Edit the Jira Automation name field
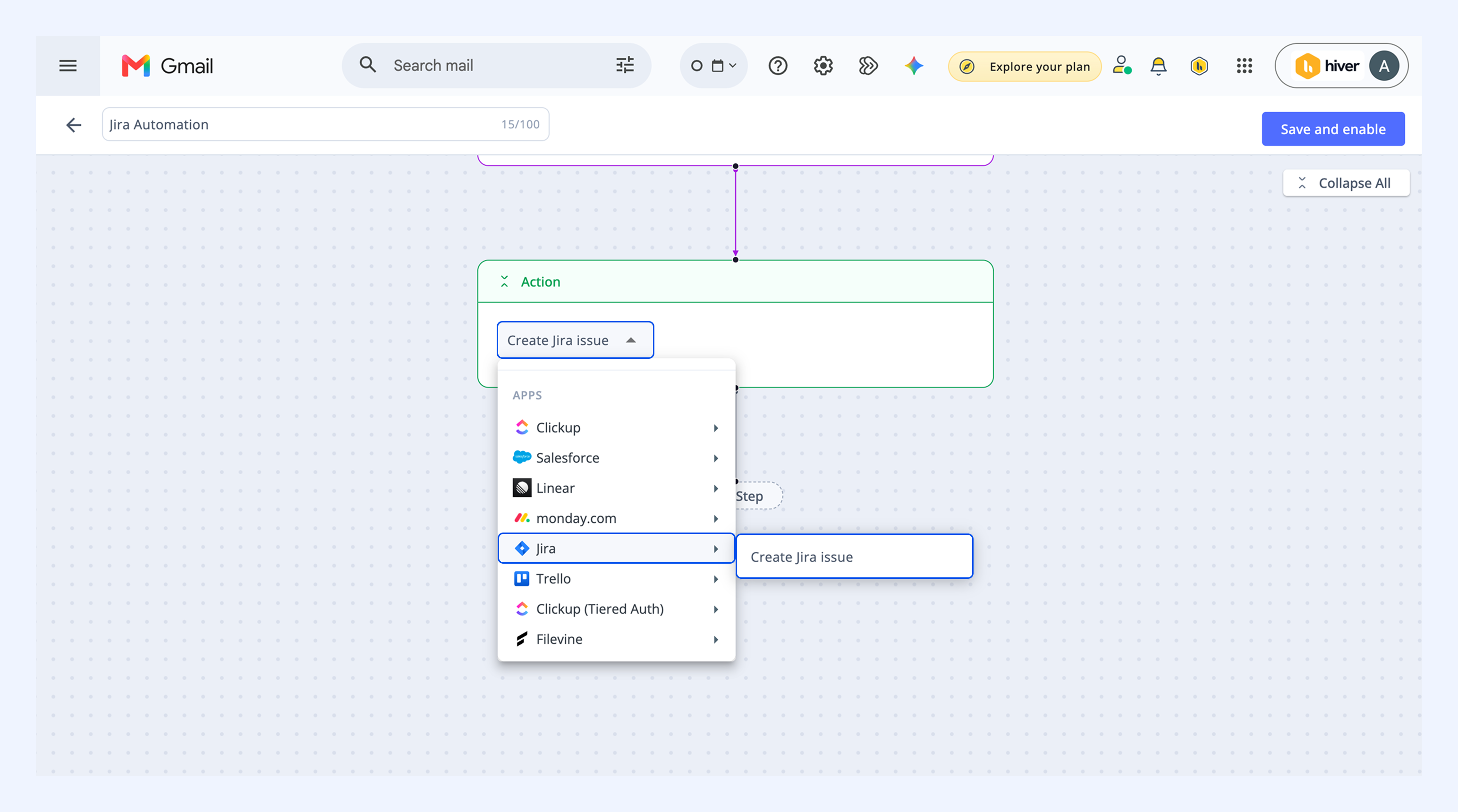Screen dimensions: 1458x812 (x=325, y=125)
